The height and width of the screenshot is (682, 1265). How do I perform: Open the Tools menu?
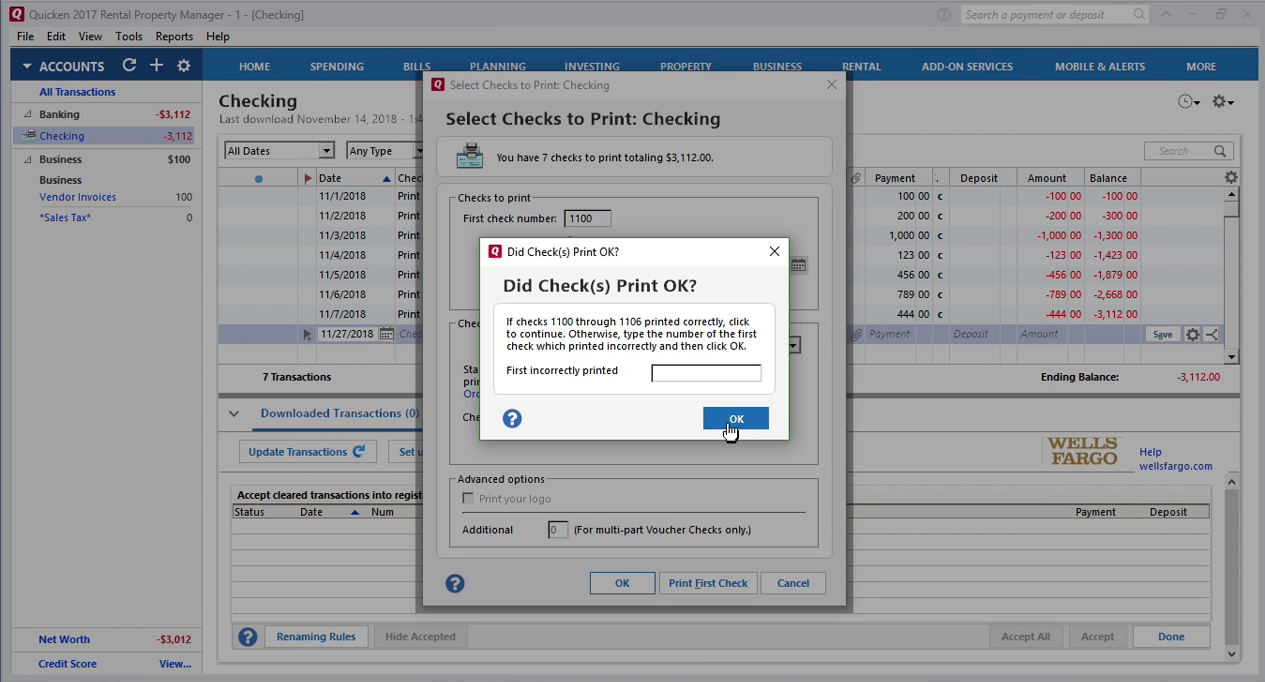coord(129,36)
